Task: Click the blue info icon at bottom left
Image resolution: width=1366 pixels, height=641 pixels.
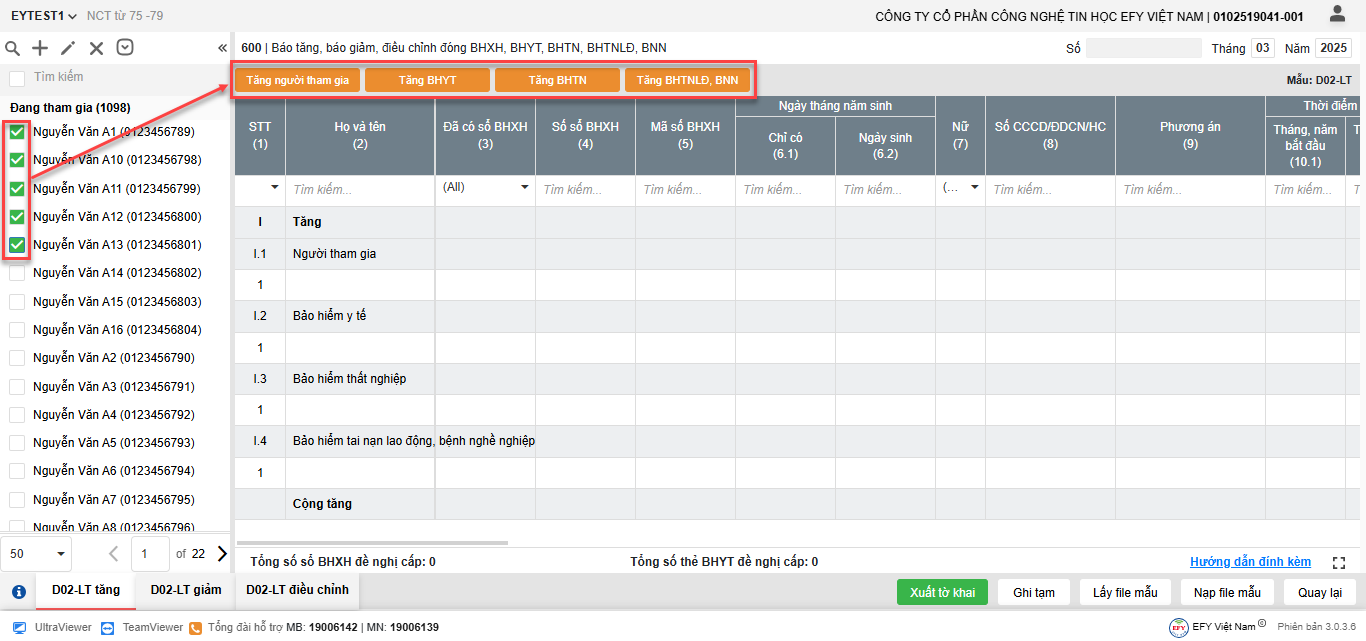Action: click(x=18, y=591)
